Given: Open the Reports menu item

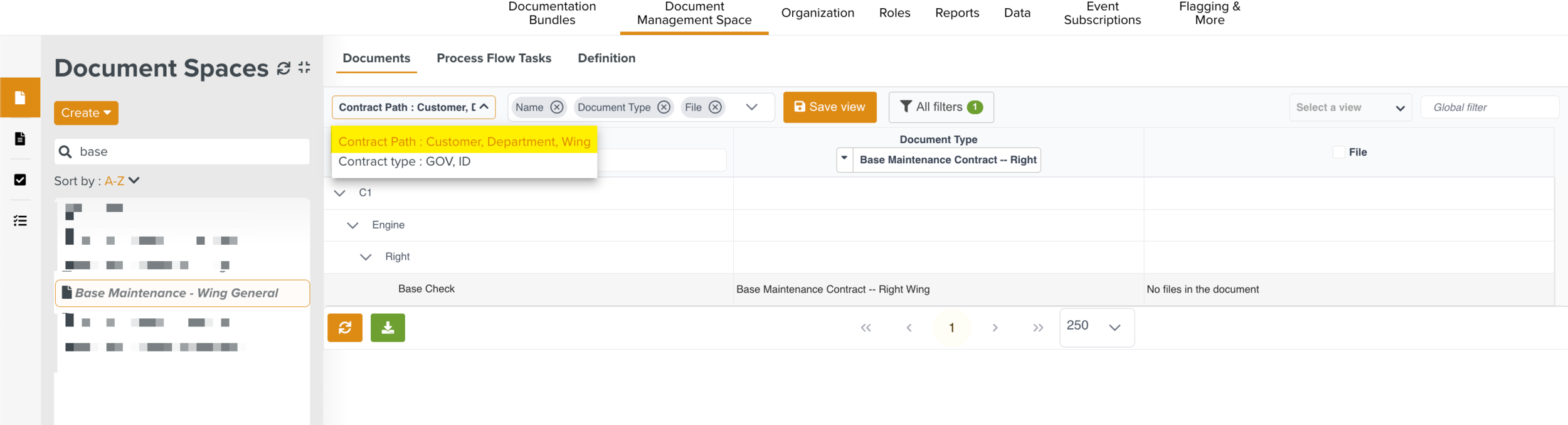Looking at the screenshot, I should 956,13.
